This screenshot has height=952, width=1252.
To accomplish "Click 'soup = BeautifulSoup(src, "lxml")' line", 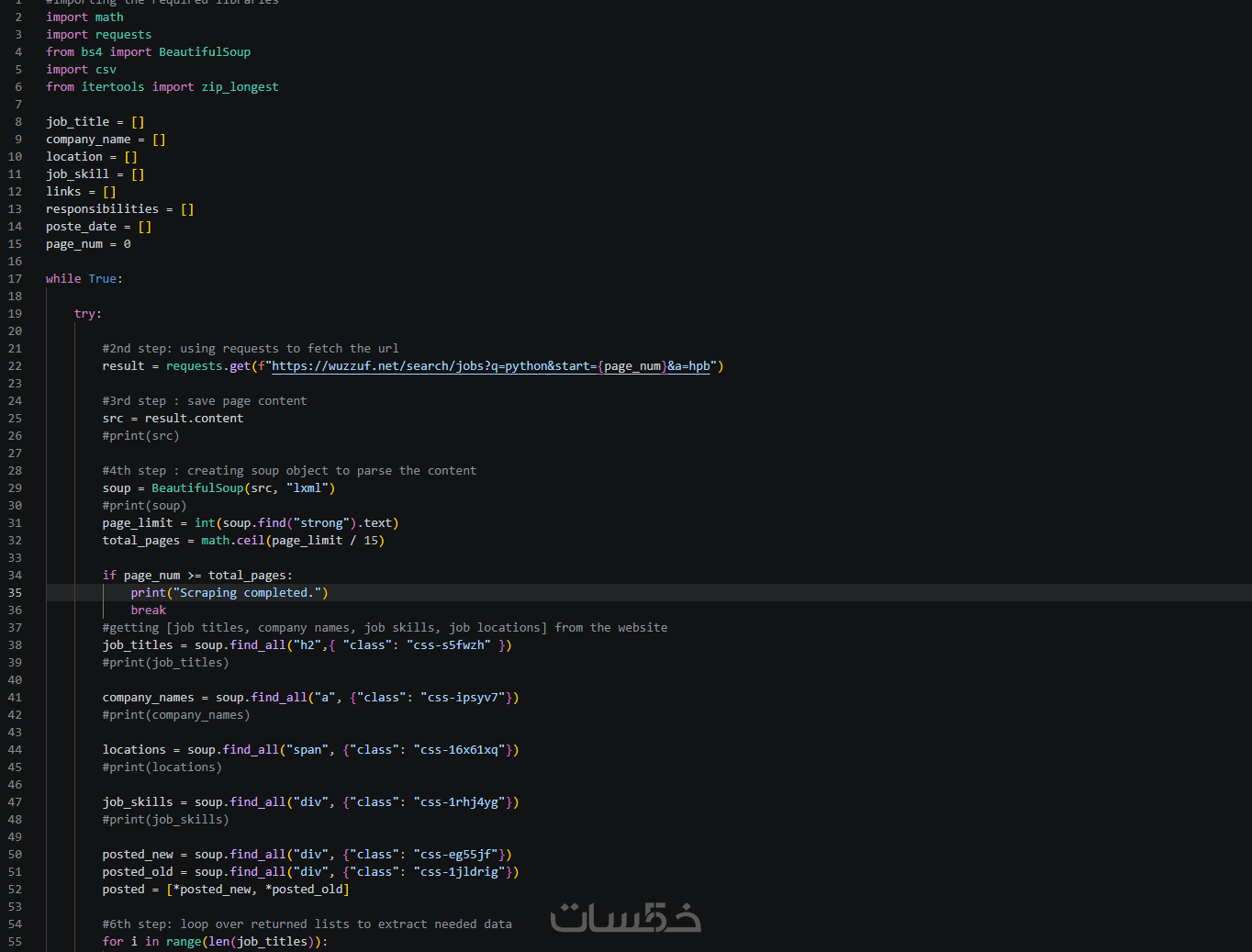I will 219,488.
